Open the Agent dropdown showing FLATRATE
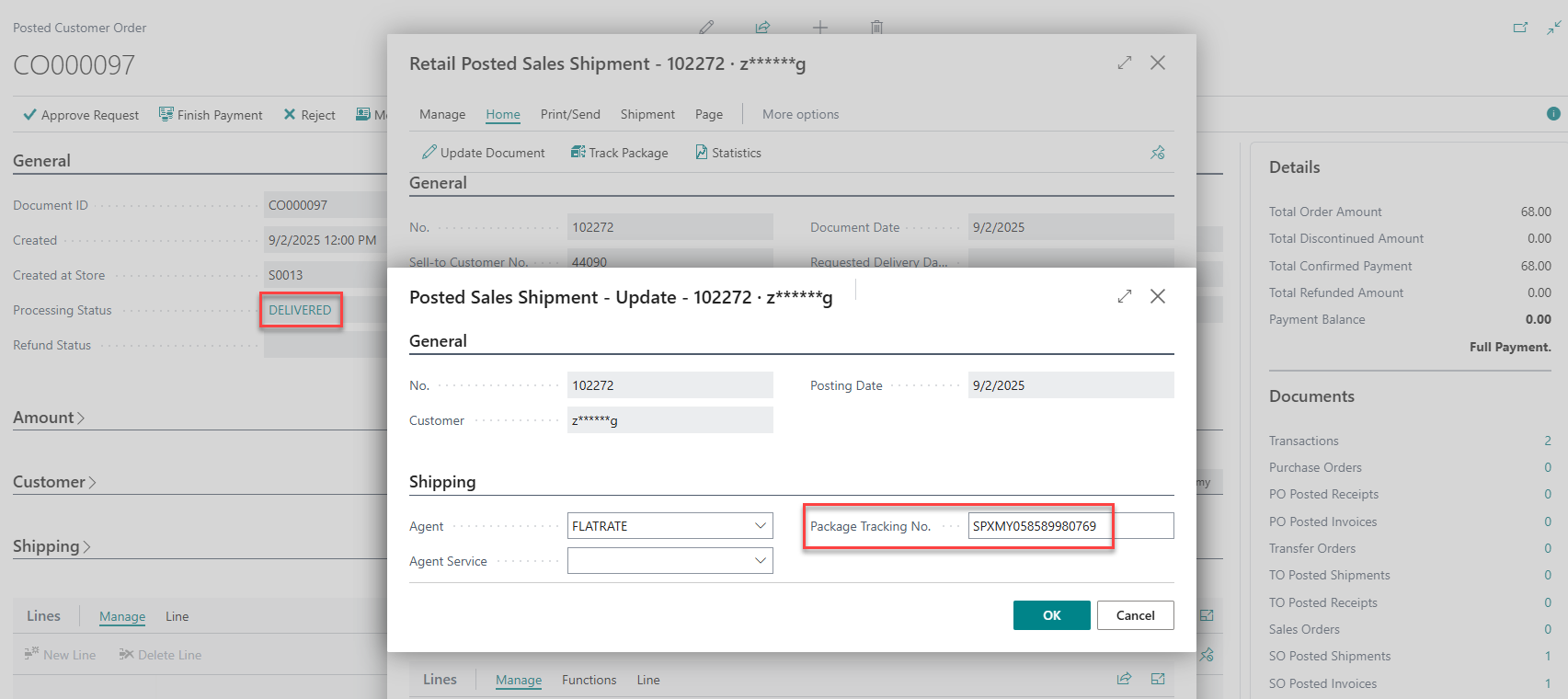This screenshot has width=1568, height=699. (x=761, y=526)
